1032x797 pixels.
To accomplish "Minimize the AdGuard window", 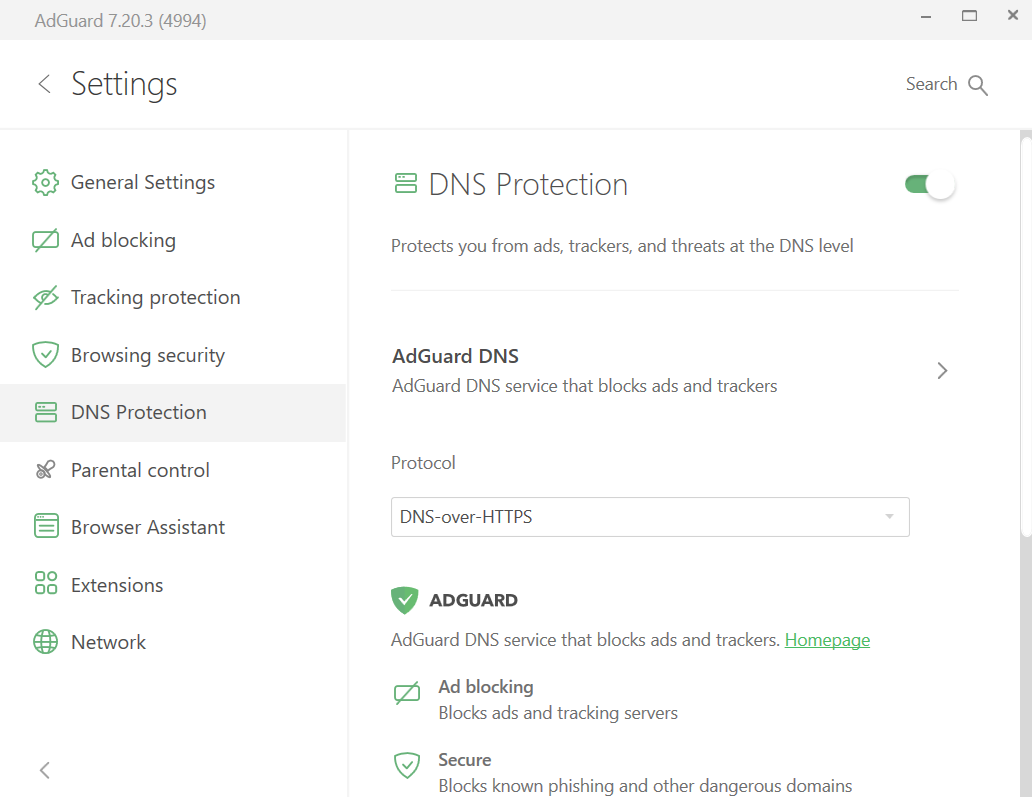I will (926, 16).
